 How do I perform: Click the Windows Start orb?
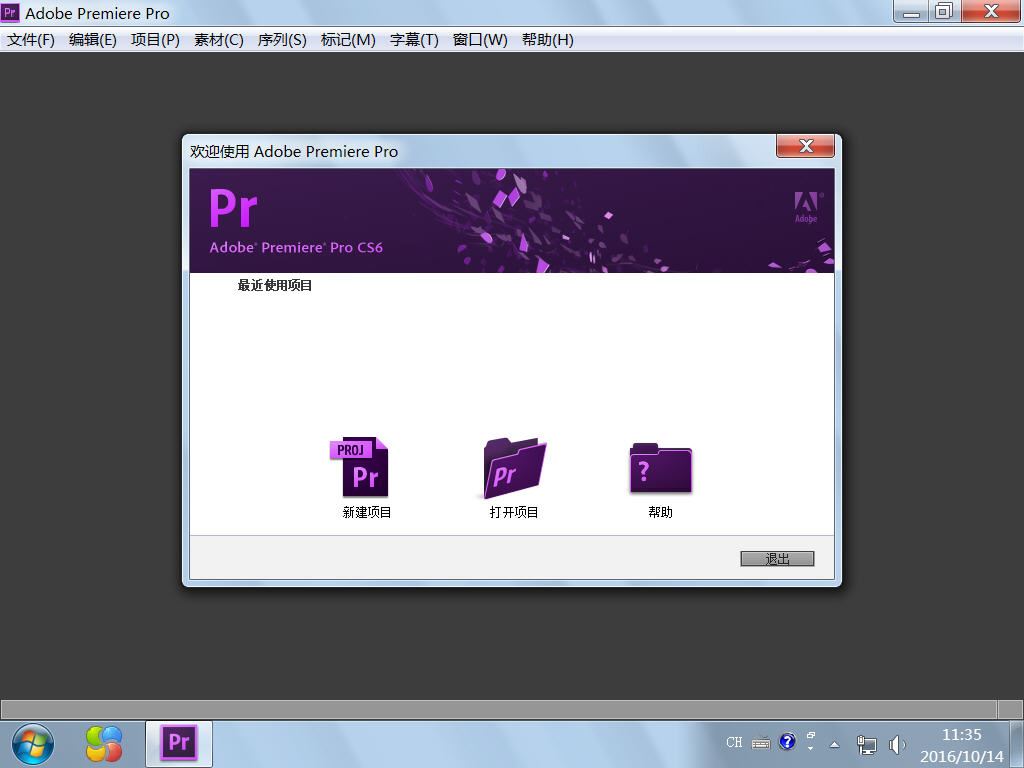(33, 744)
